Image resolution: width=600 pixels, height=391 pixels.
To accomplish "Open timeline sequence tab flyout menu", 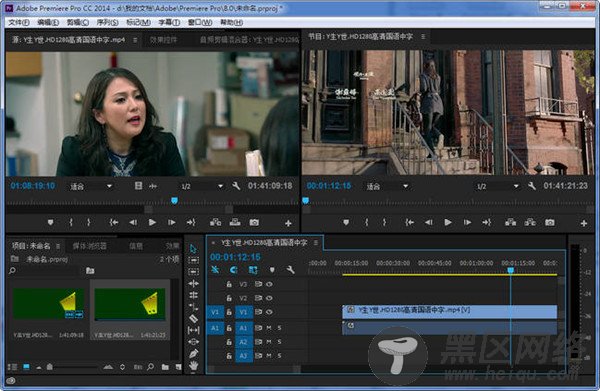I will coord(316,243).
